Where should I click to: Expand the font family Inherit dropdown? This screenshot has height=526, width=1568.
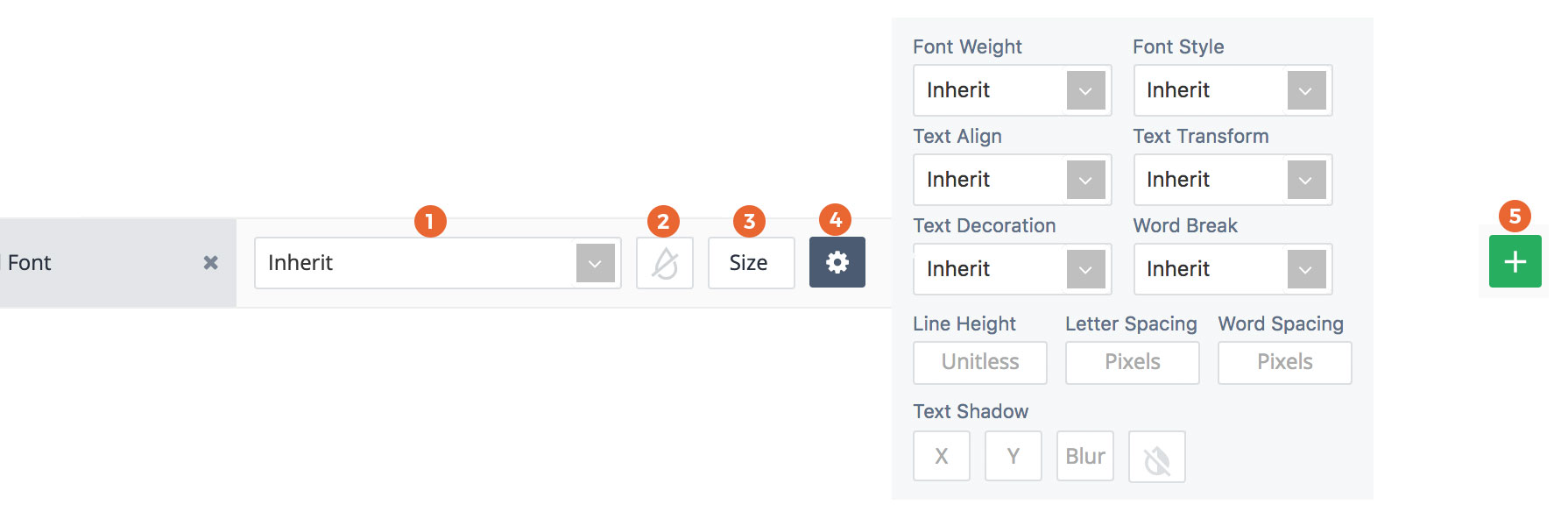438,263
